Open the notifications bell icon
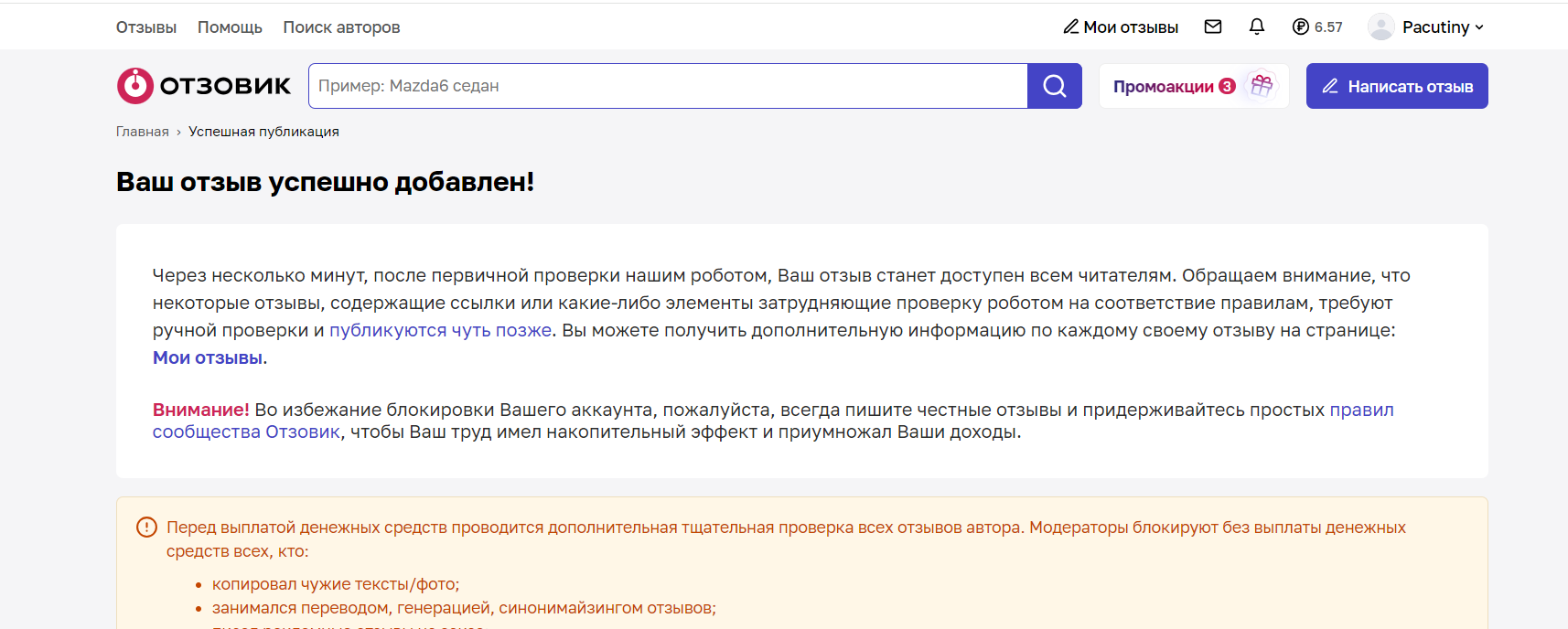This screenshot has width=1568, height=629. 1257,27
